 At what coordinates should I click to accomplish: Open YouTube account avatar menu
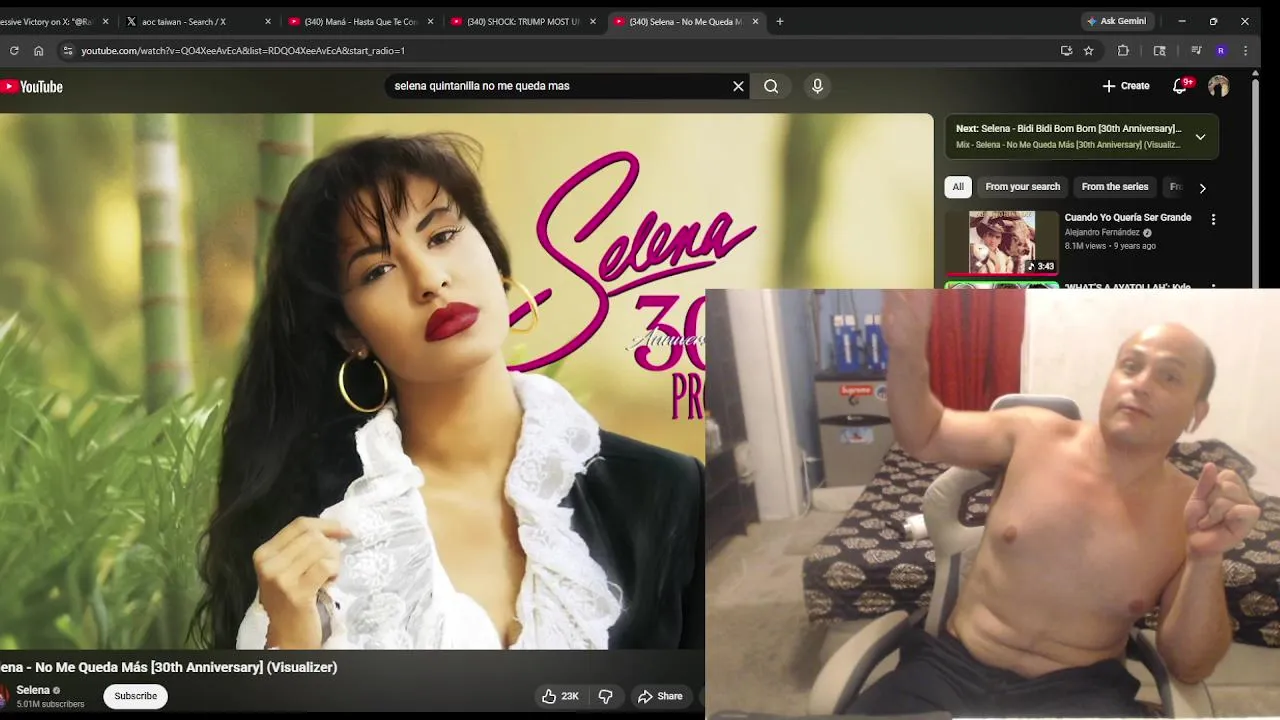point(1218,87)
